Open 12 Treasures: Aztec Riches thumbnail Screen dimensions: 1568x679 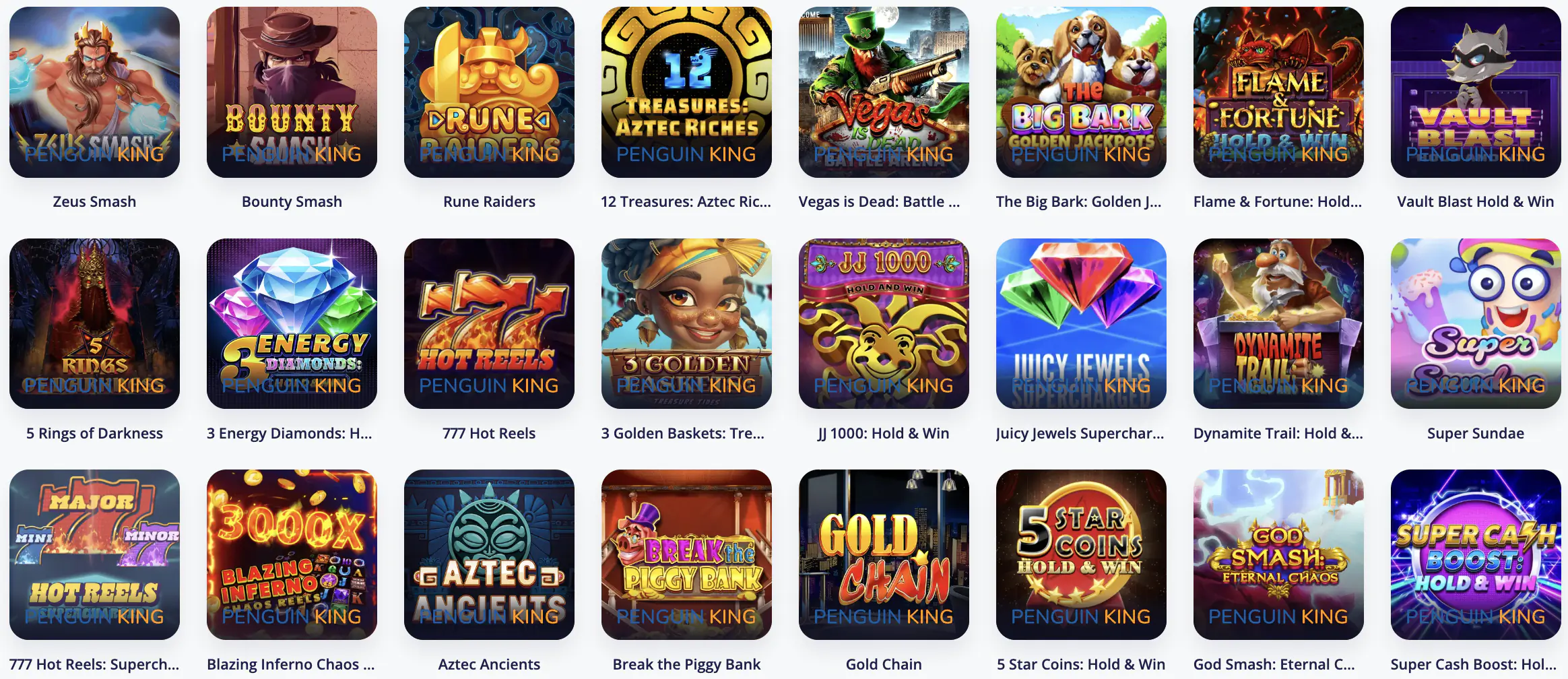pyautogui.click(x=686, y=92)
